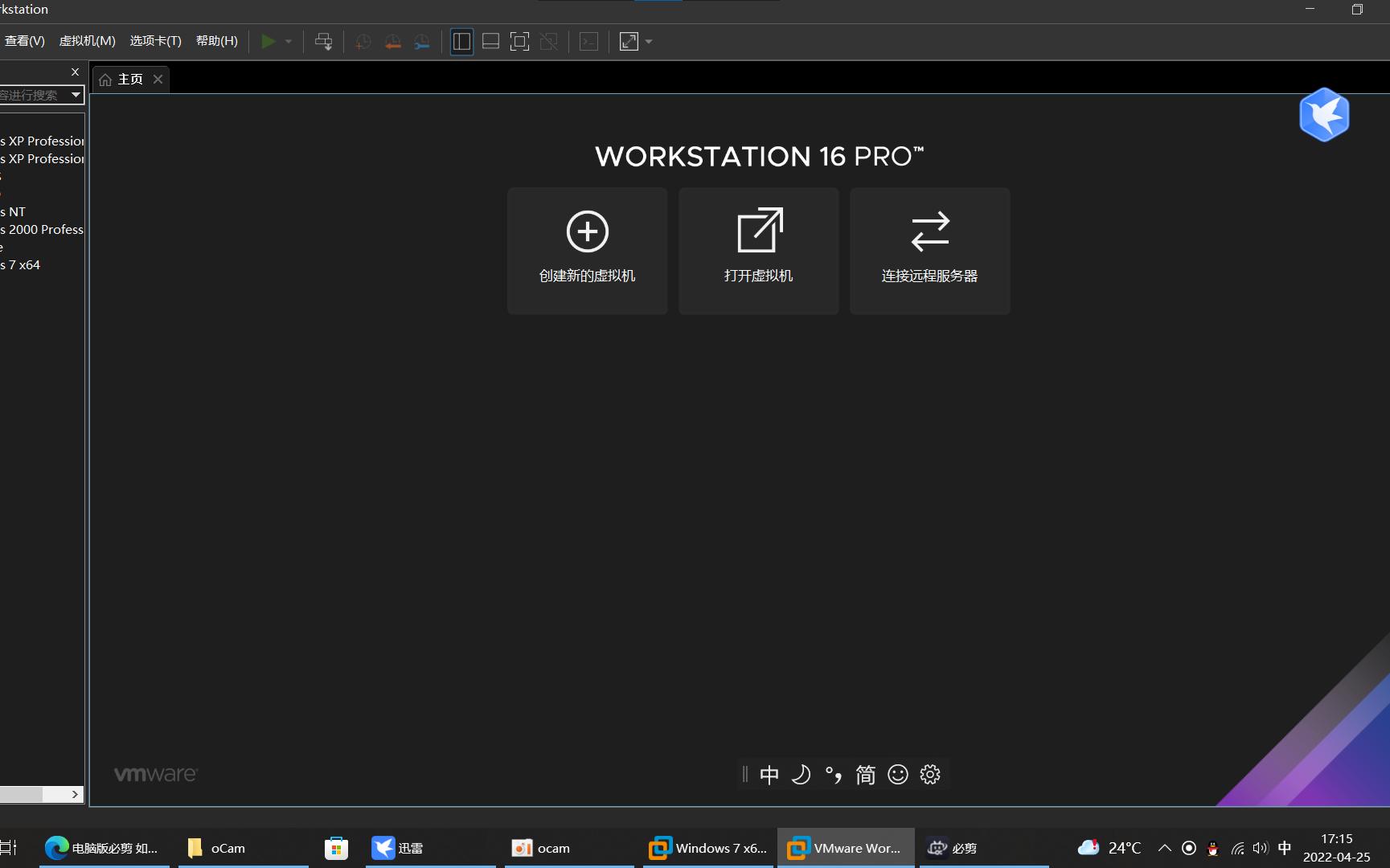Toggle the IME moon half-width icon
1390x868 pixels.
[x=801, y=775]
